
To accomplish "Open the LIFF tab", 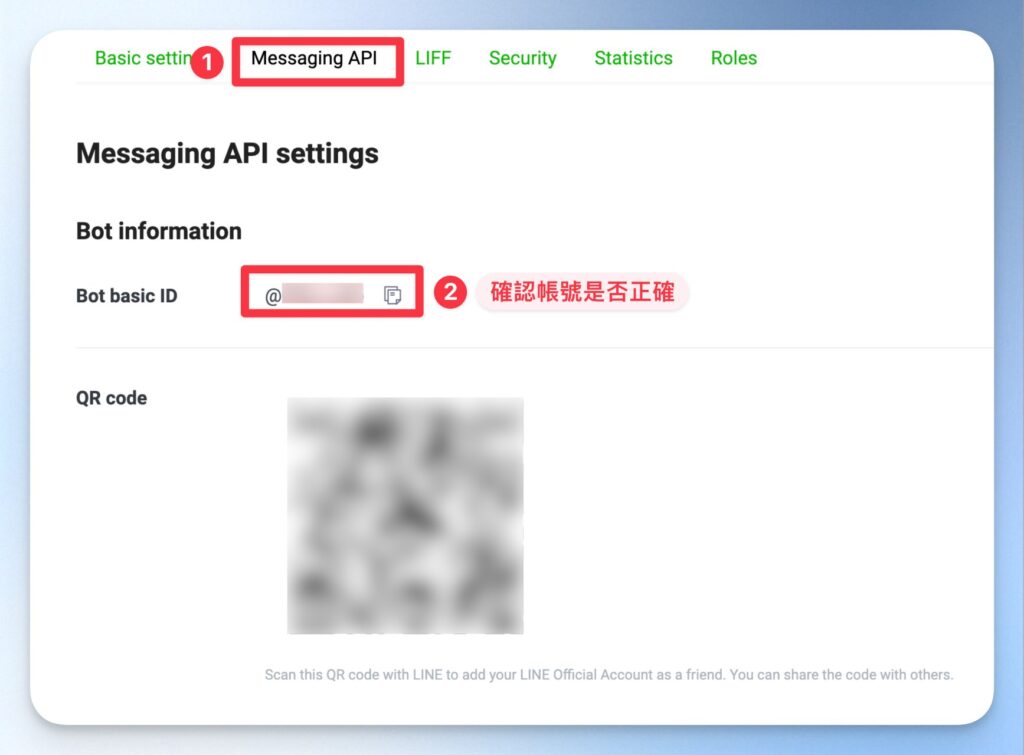I will tap(433, 58).
